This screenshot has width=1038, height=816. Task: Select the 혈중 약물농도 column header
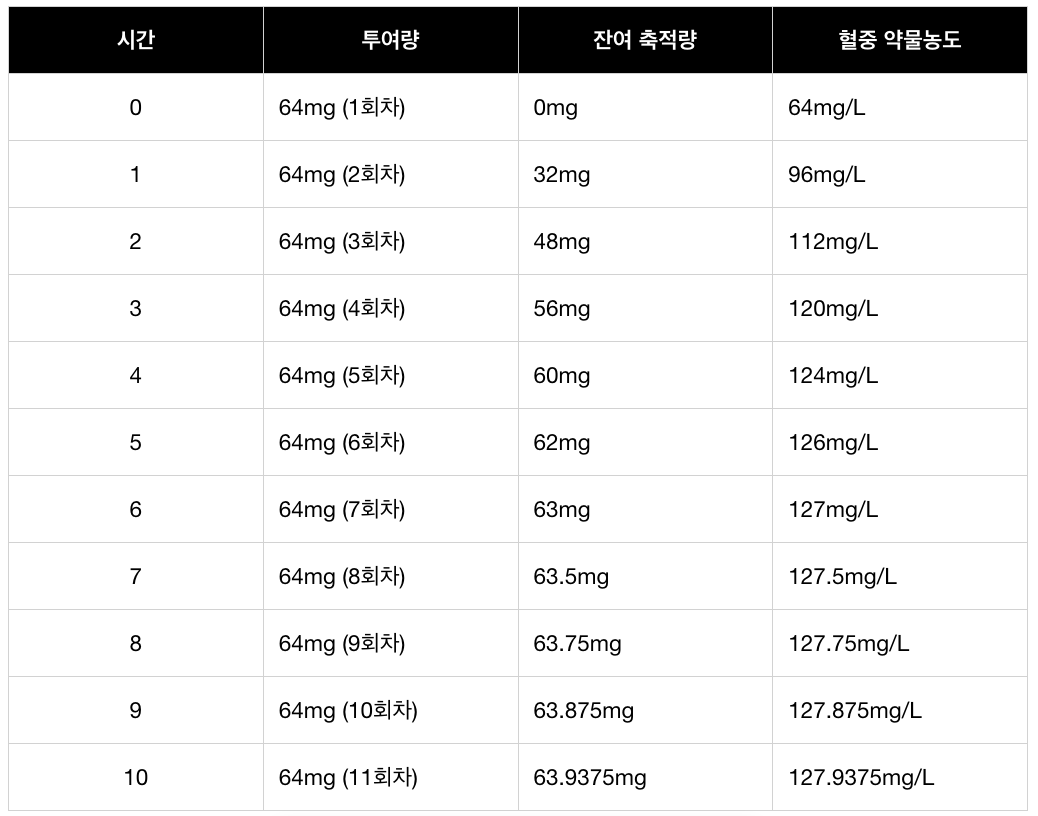click(899, 40)
